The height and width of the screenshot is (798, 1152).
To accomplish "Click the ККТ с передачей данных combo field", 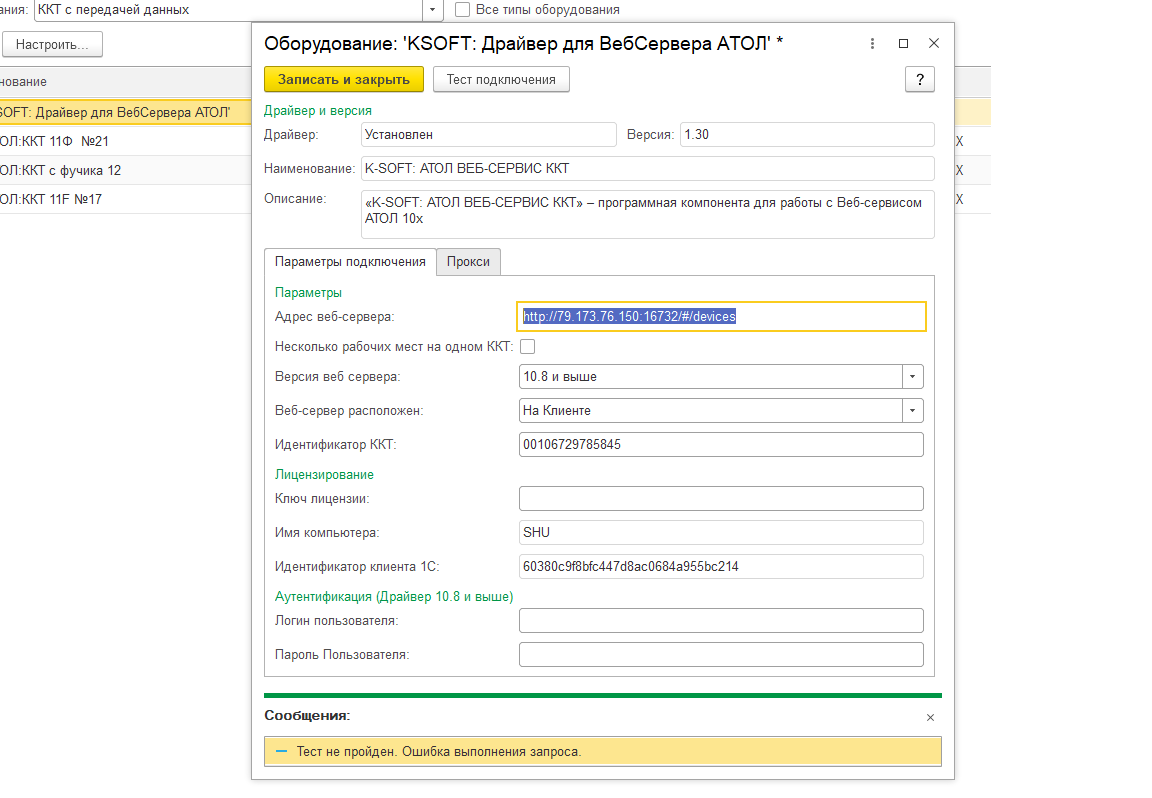I will [x=228, y=10].
